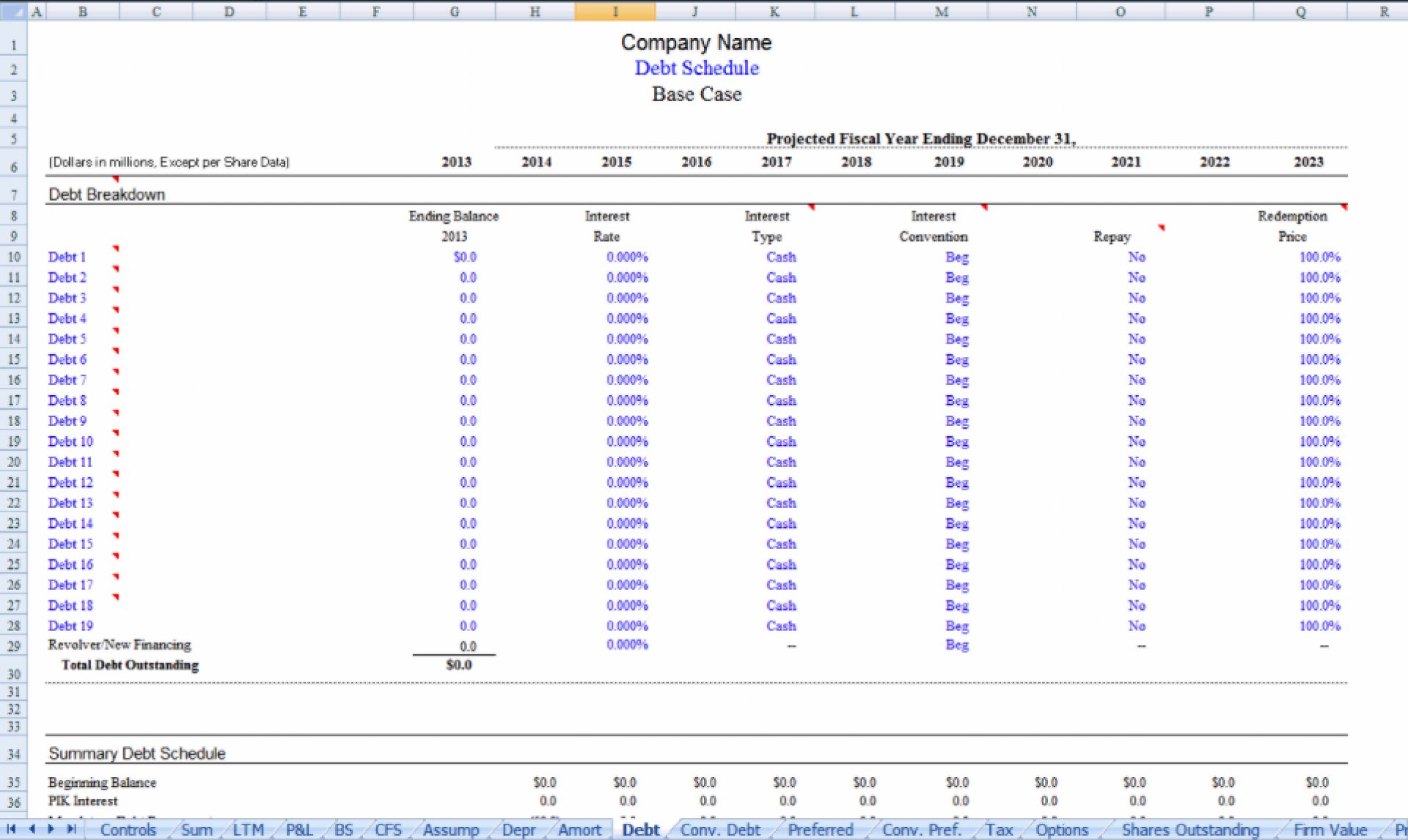This screenshot has width=1408, height=840.
Task: Click Total Debt Outstanding value $0.0
Action: pos(459,666)
